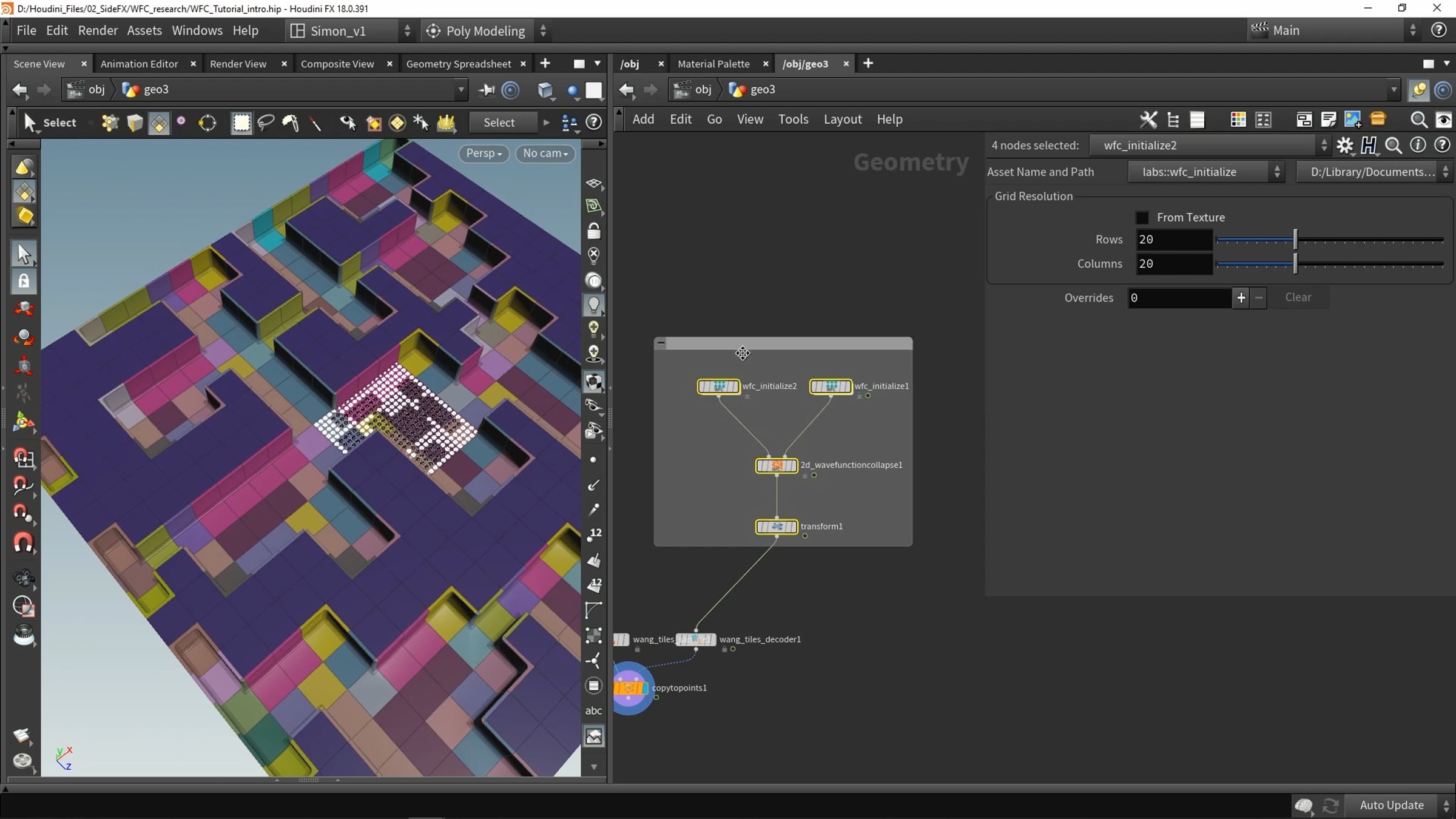Click the Rows value field
Viewport: 1456px width, 819px height.
[1174, 240]
